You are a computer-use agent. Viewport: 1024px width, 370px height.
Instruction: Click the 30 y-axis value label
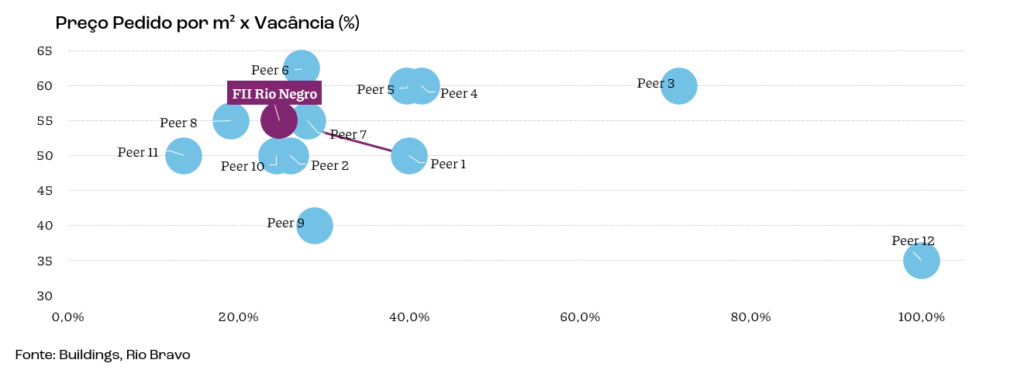click(46, 296)
